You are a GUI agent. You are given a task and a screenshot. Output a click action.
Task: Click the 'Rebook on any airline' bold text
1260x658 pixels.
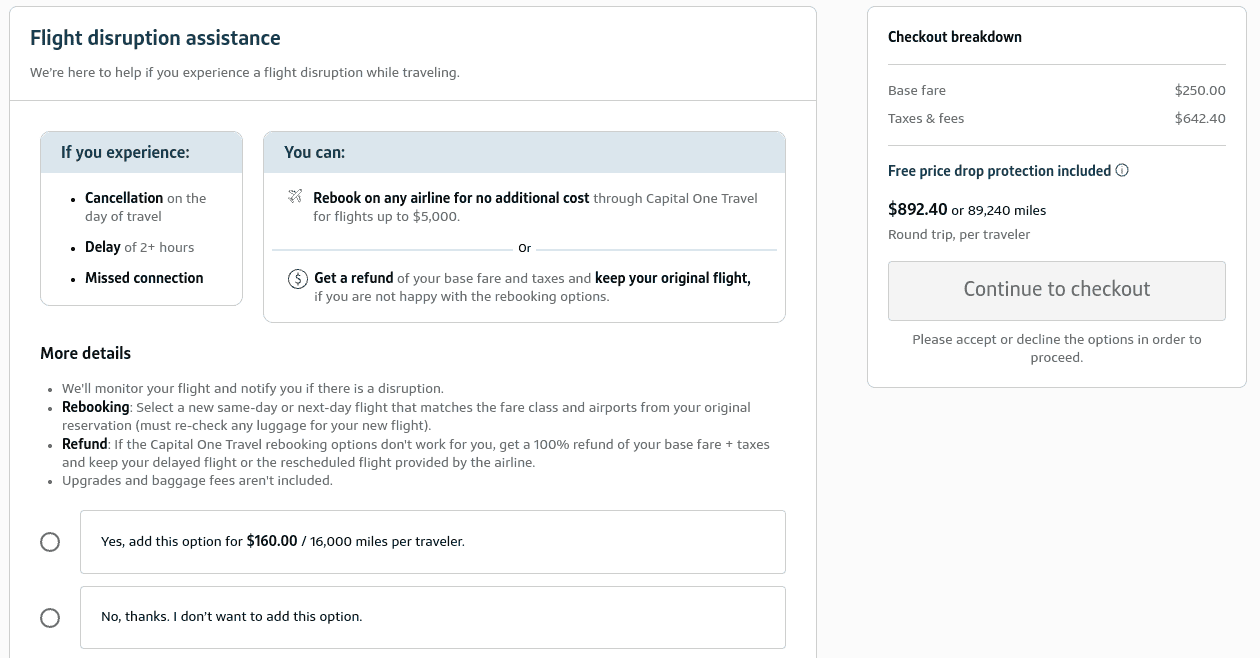click(451, 198)
